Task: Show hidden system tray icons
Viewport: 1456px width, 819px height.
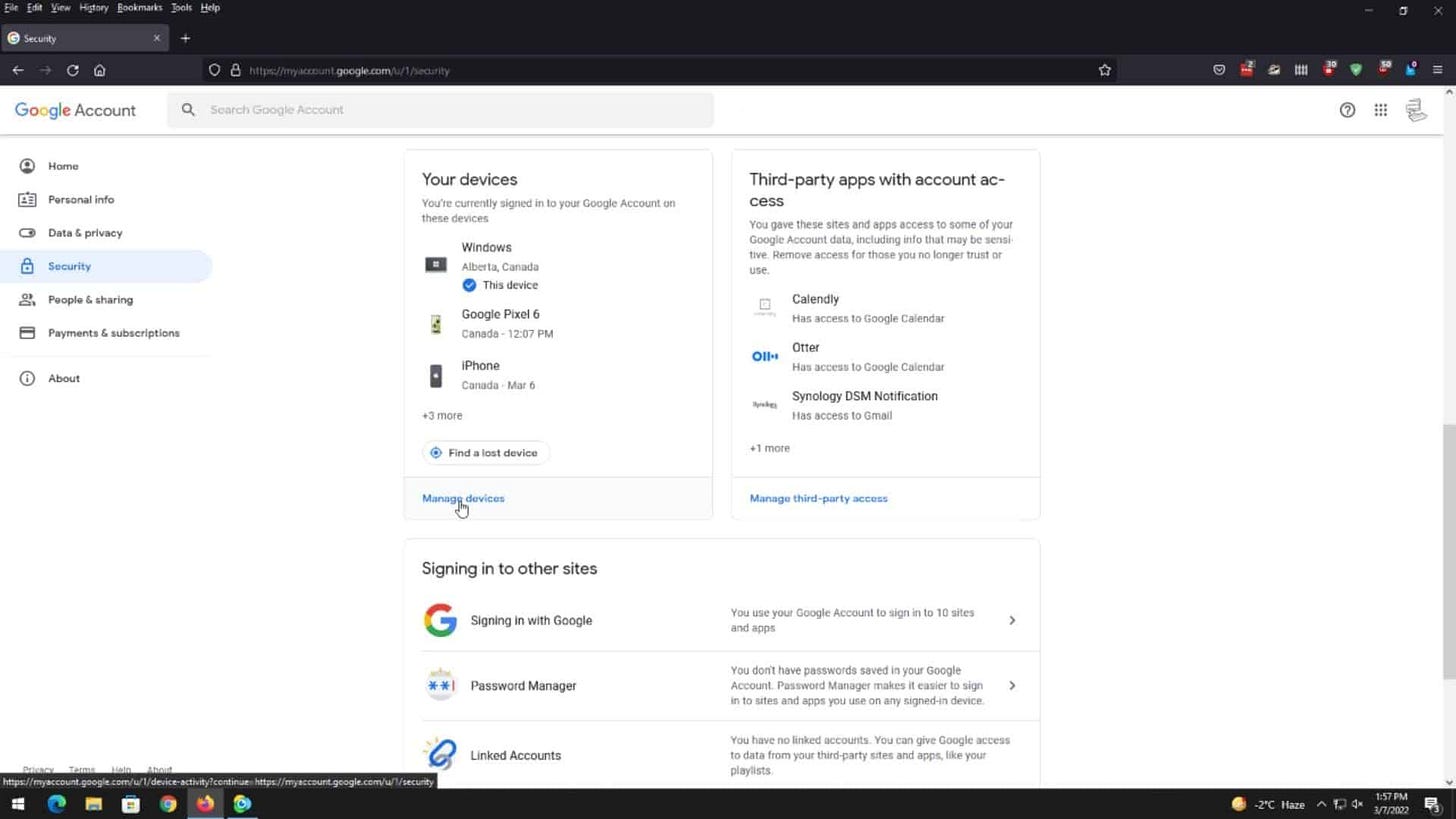Action: pyautogui.click(x=1321, y=804)
